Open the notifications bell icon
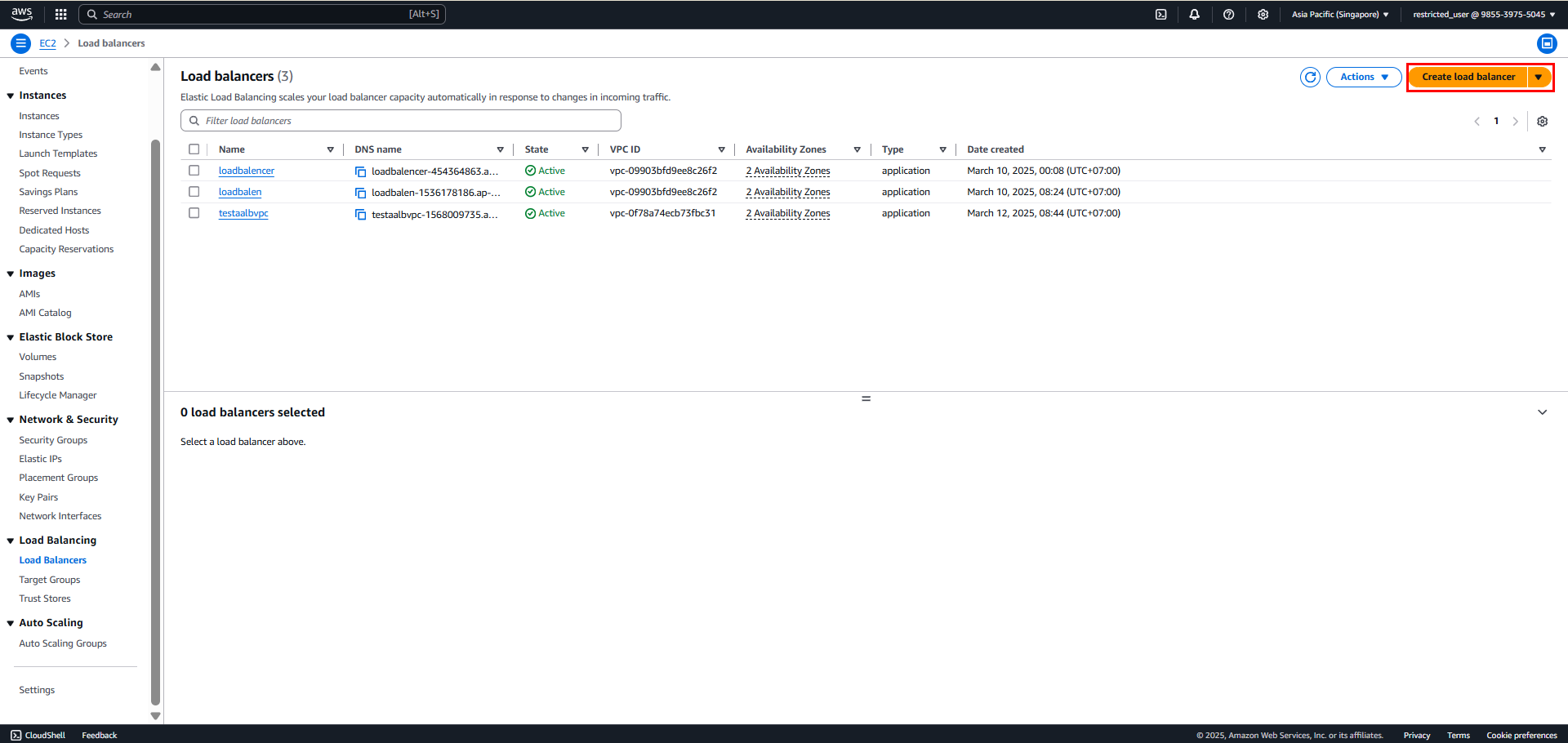The image size is (1568, 743). pos(1194,14)
